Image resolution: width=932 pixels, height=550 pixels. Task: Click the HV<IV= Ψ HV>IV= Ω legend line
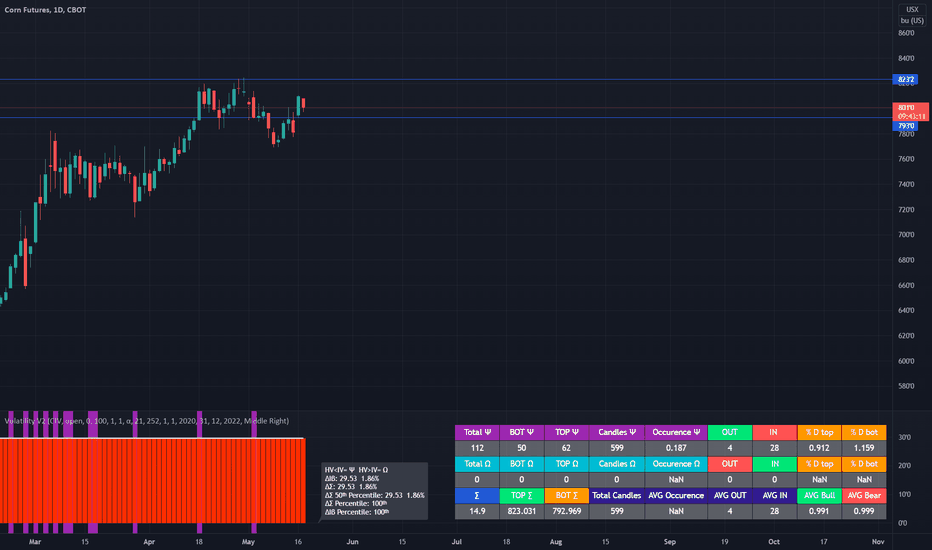356,470
